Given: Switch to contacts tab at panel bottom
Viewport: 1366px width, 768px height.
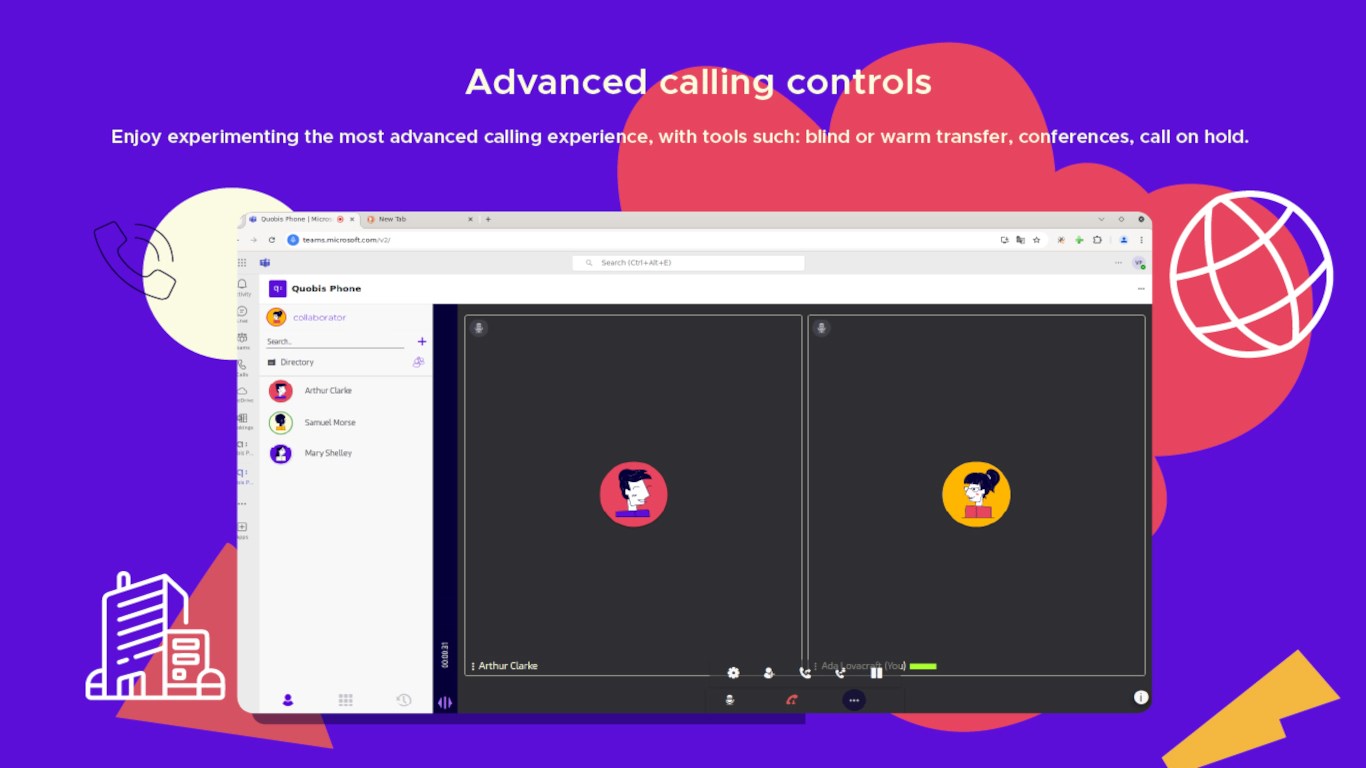Looking at the screenshot, I should (x=288, y=700).
